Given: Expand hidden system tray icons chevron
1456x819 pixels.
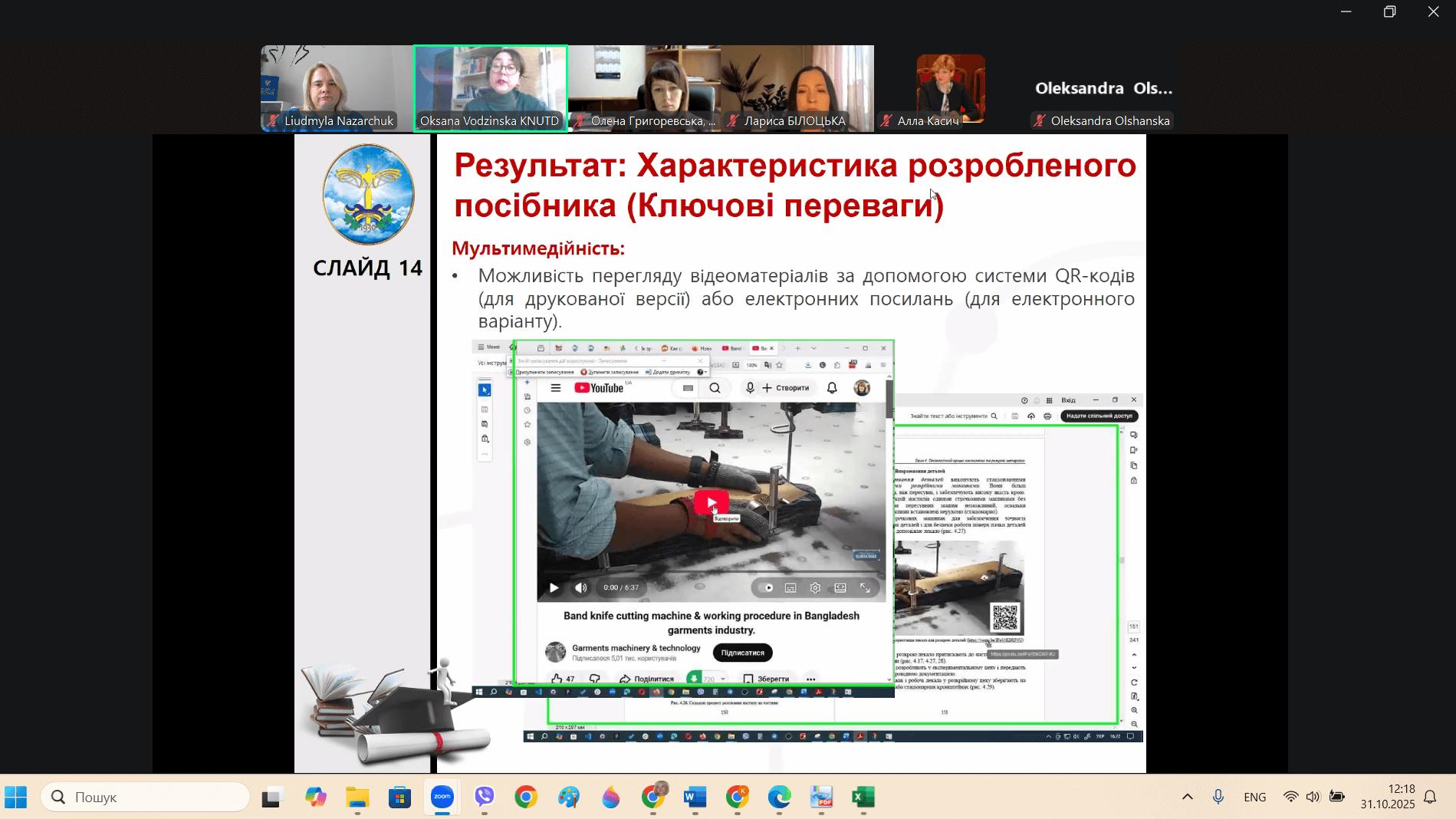Looking at the screenshot, I should tap(1187, 798).
